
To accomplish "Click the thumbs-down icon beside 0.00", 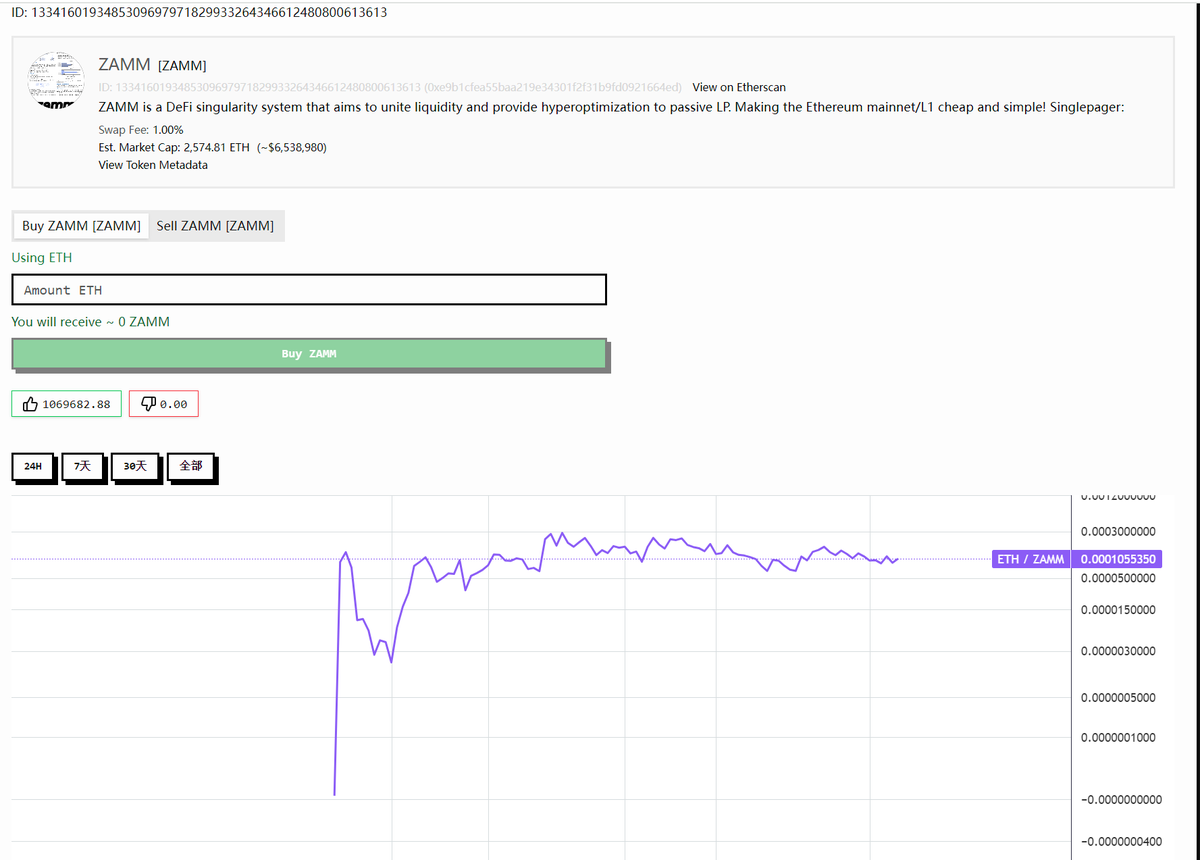I will (x=148, y=404).
